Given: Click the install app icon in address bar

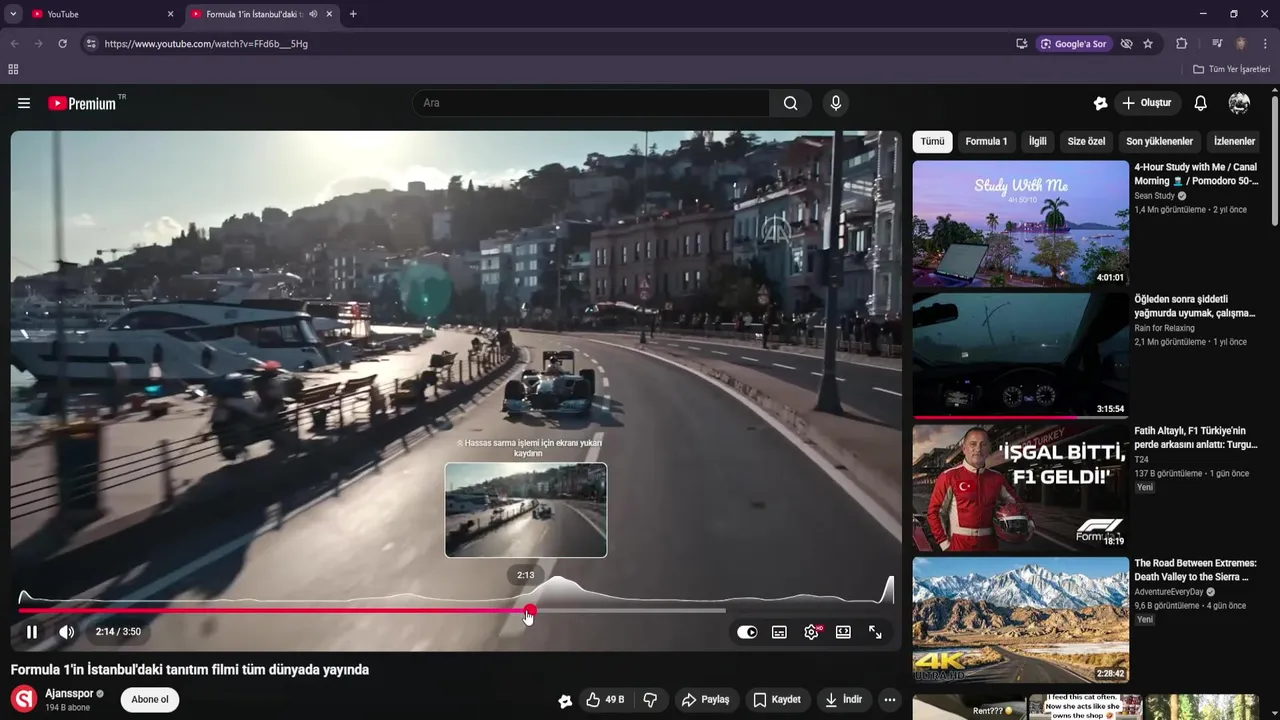Looking at the screenshot, I should pyautogui.click(x=1021, y=44).
